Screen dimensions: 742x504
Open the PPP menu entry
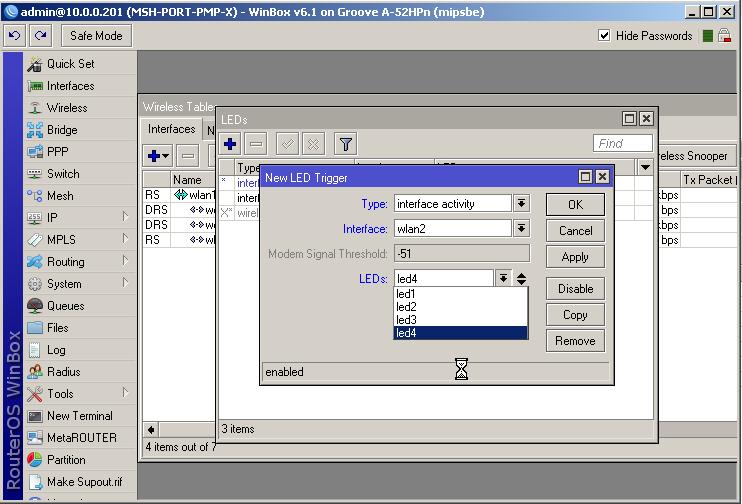(x=58, y=152)
